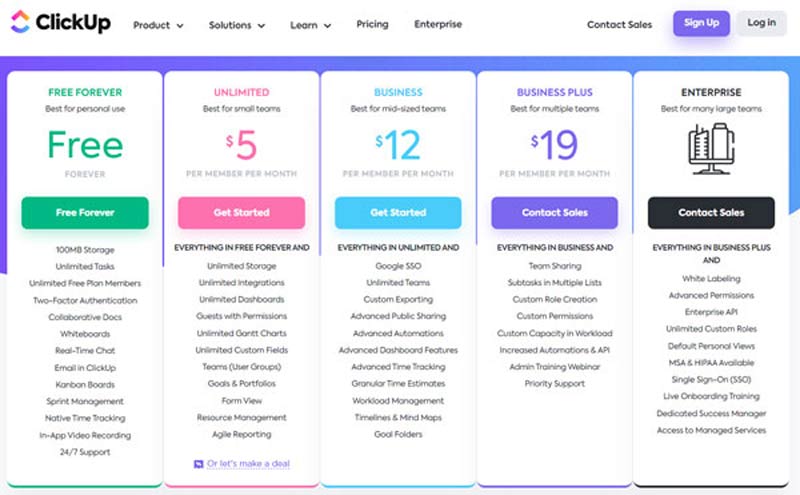The width and height of the screenshot is (800, 495).
Task: Click the dark Contact Sales Enterprise button
Action: click(711, 213)
